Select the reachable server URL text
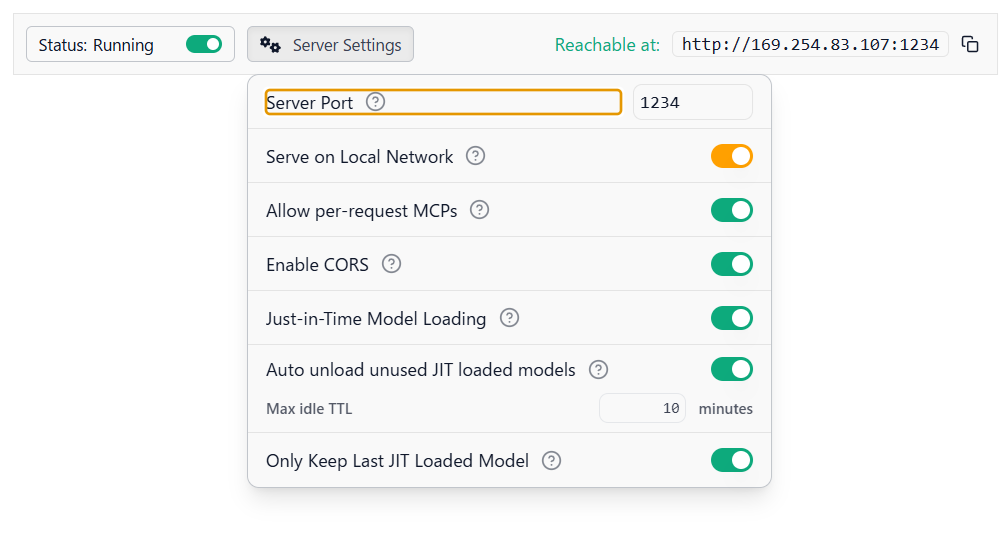The height and width of the screenshot is (538, 1005). coord(810,44)
